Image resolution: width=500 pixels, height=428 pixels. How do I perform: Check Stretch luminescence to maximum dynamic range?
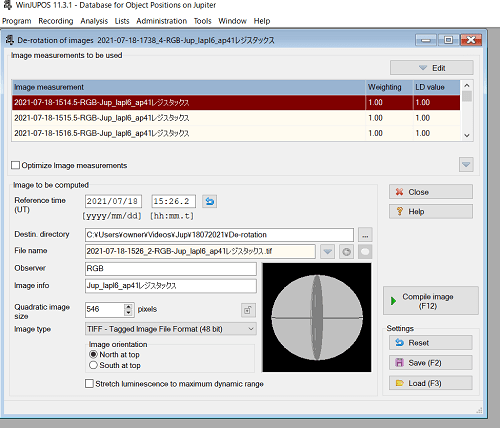point(89,384)
